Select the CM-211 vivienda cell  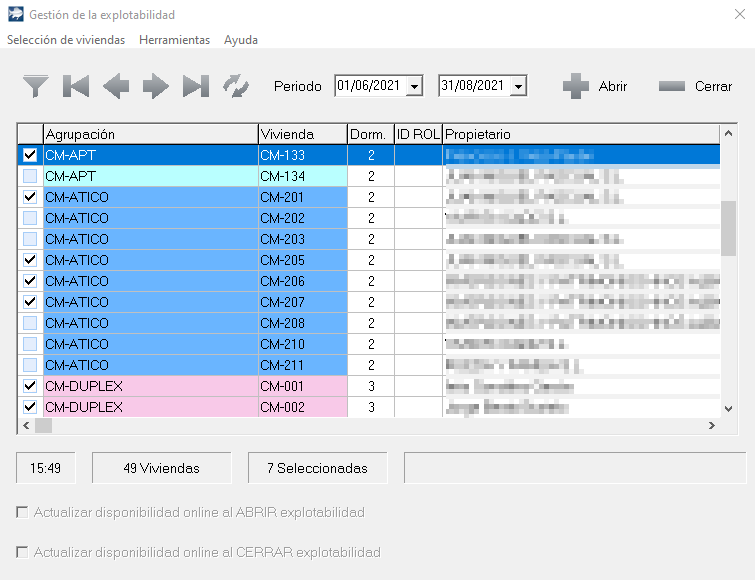click(x=303, y=365)
